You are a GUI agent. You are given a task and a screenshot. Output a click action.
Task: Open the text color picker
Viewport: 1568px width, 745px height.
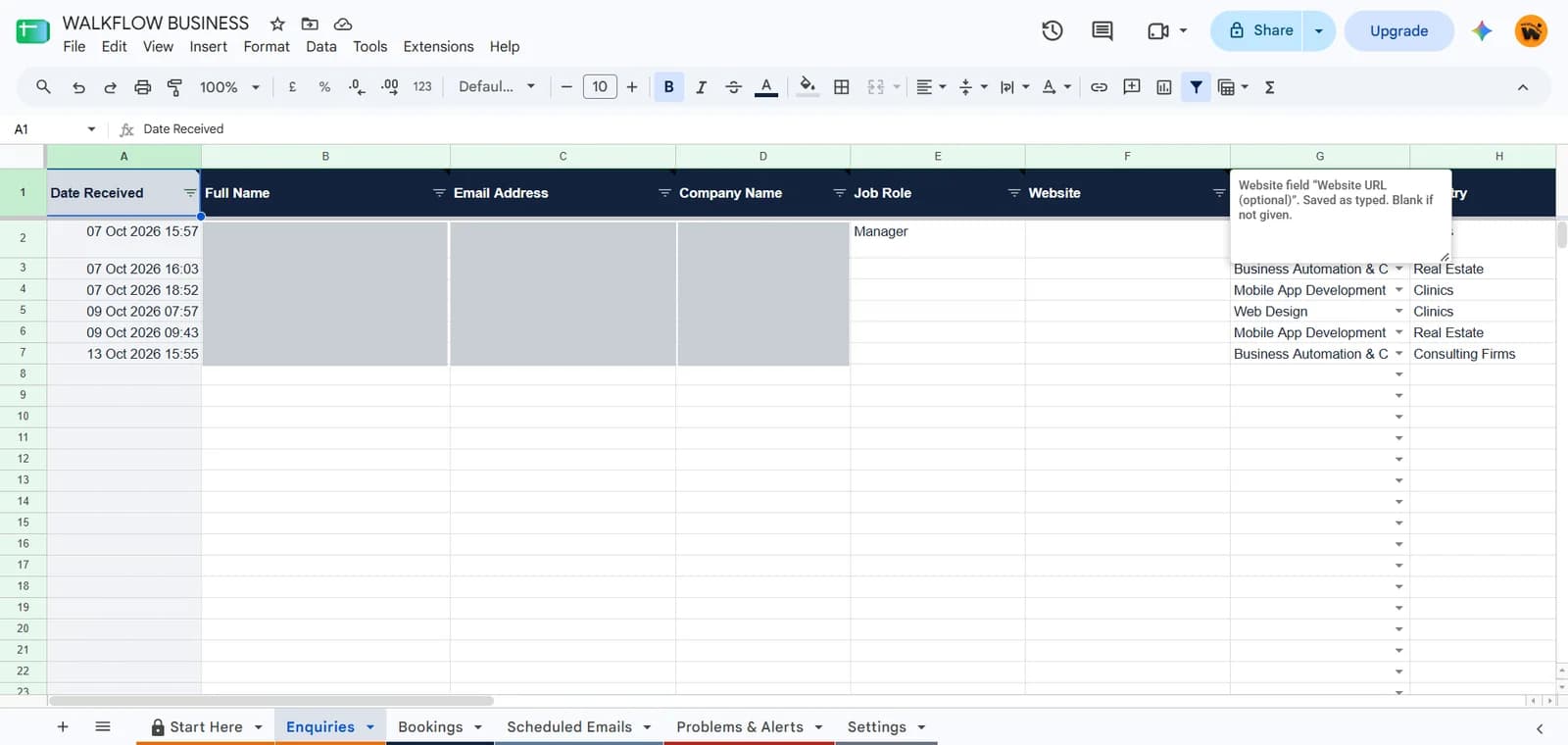(766, 87)
